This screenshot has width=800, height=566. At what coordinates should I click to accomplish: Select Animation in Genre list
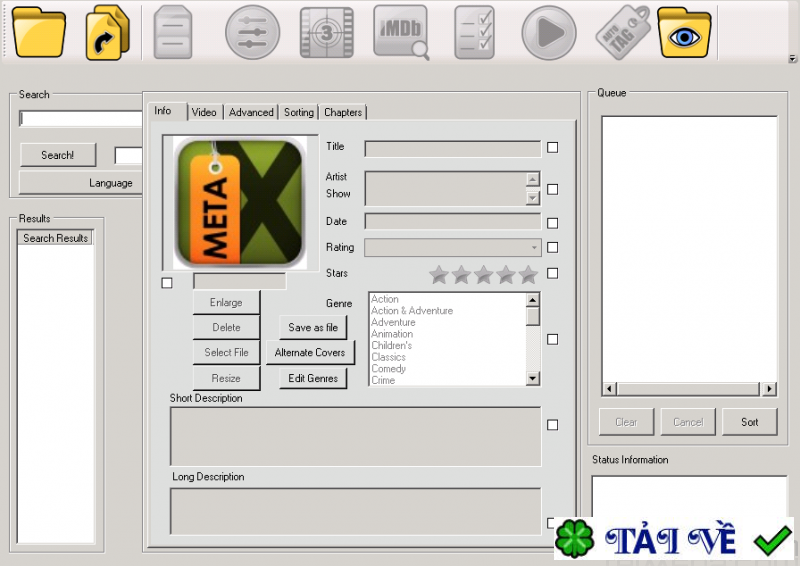pos(392,334)
